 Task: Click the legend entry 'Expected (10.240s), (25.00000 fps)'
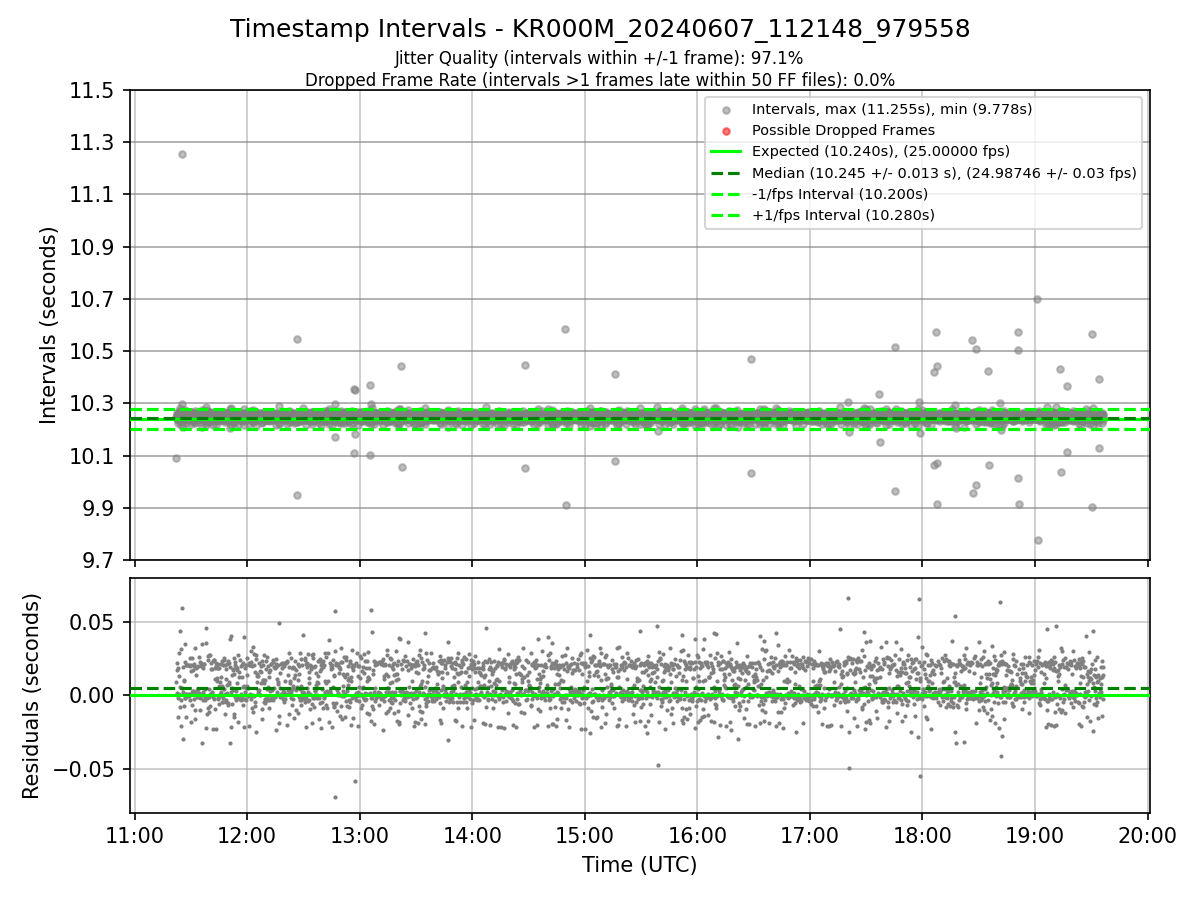880,151
